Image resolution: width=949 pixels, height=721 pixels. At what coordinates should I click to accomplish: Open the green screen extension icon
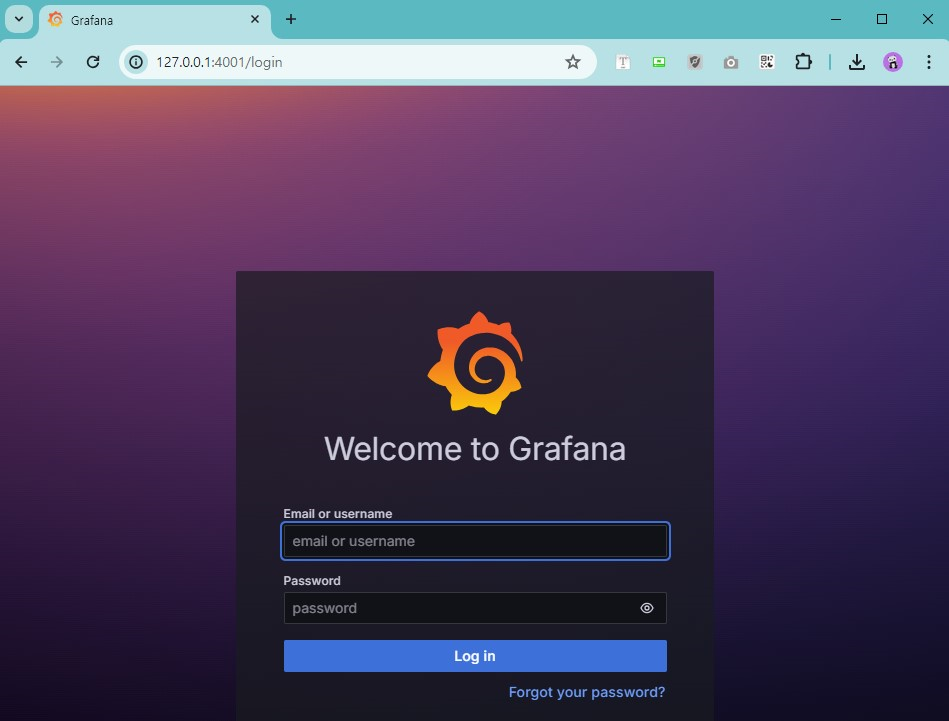point(659,62)
